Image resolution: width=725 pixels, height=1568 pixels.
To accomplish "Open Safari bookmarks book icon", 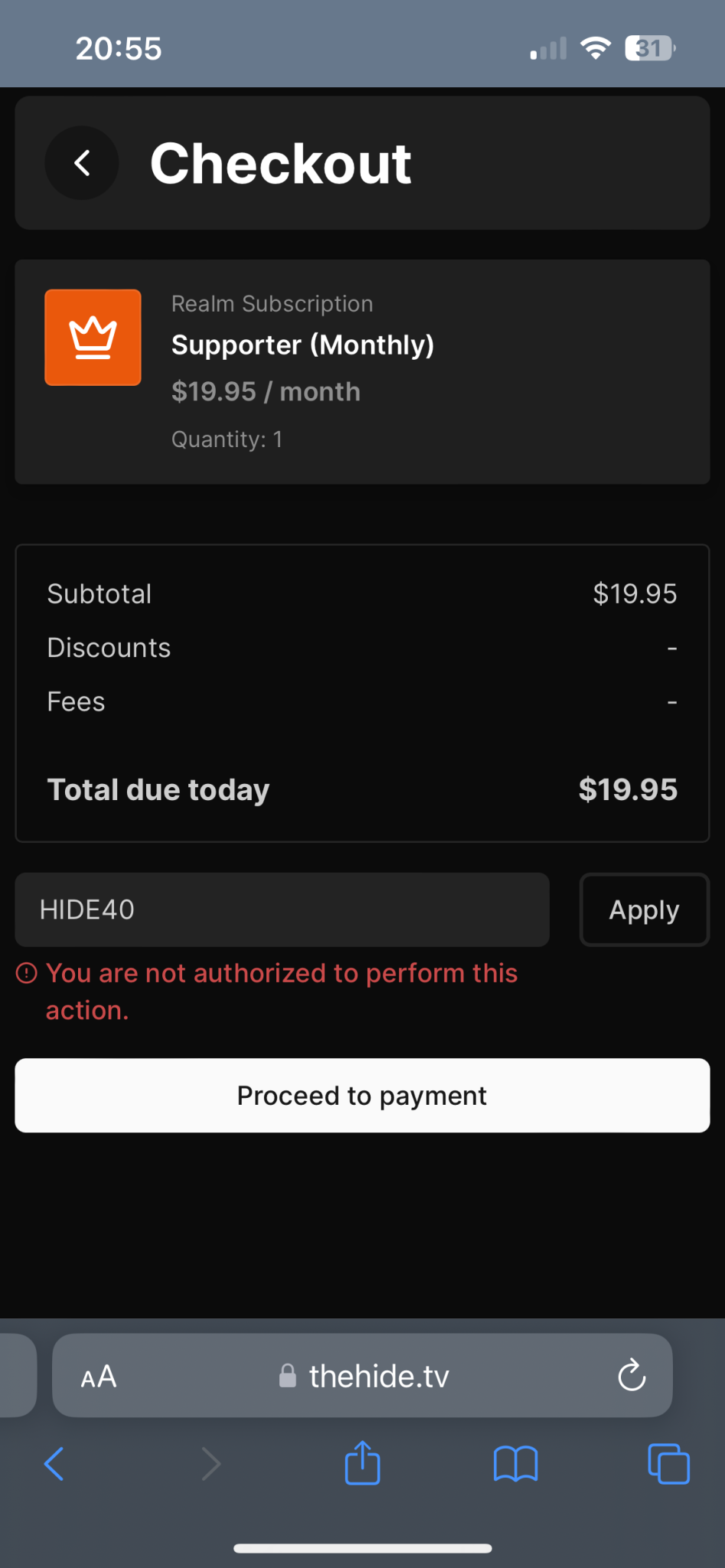I will click(515, 1465).
